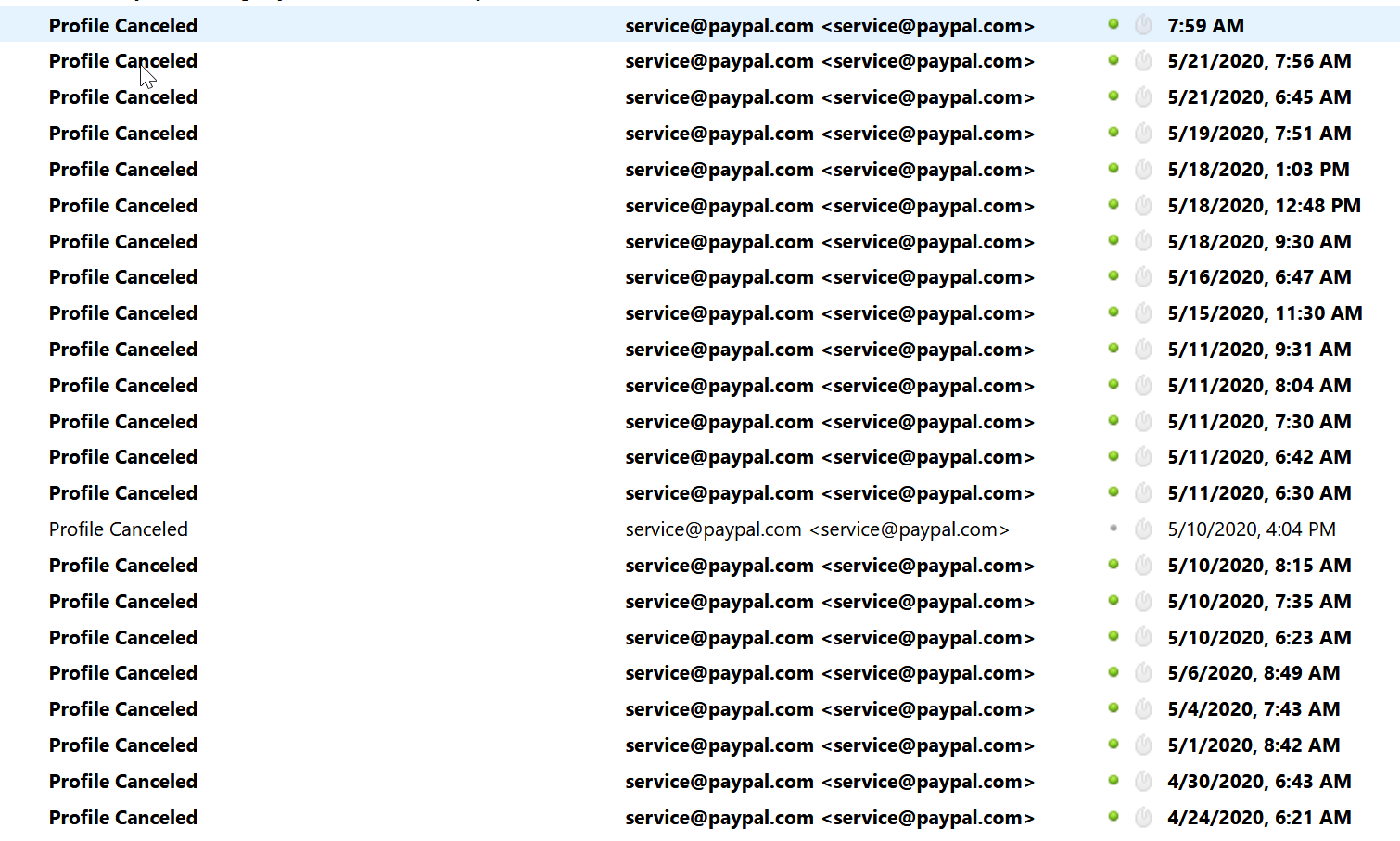Click junk icon on 5/15/2020, 11:30 AM row
Image resolution: width=1400 pixels, height=841 pixels.
click(x=1143, y=312)
